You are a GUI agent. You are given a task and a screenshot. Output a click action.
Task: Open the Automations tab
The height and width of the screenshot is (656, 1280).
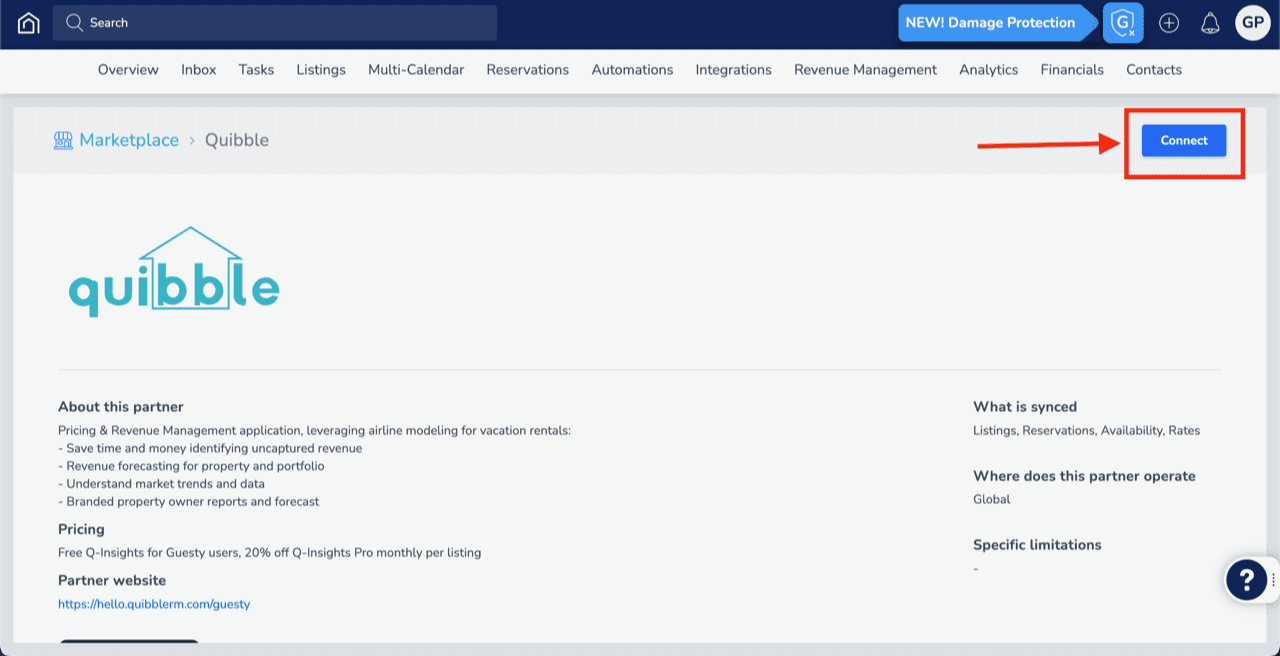[632, 70]
